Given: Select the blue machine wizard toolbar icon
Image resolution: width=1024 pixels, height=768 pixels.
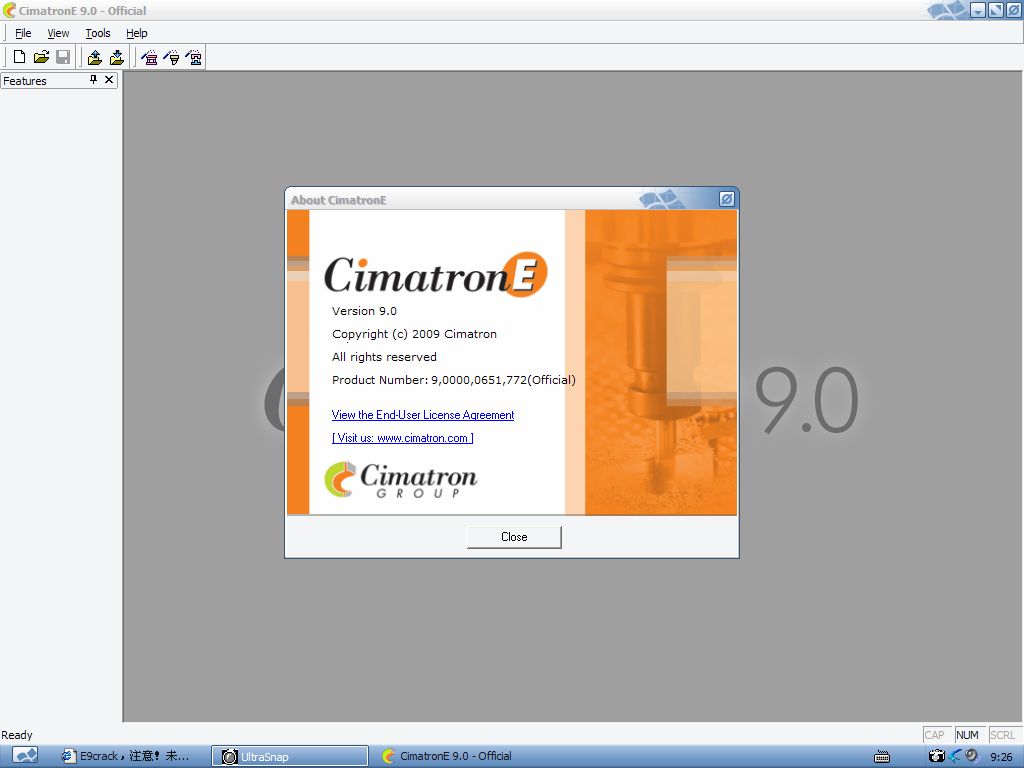Looking at the screenshot, I should tap(194, 57).
